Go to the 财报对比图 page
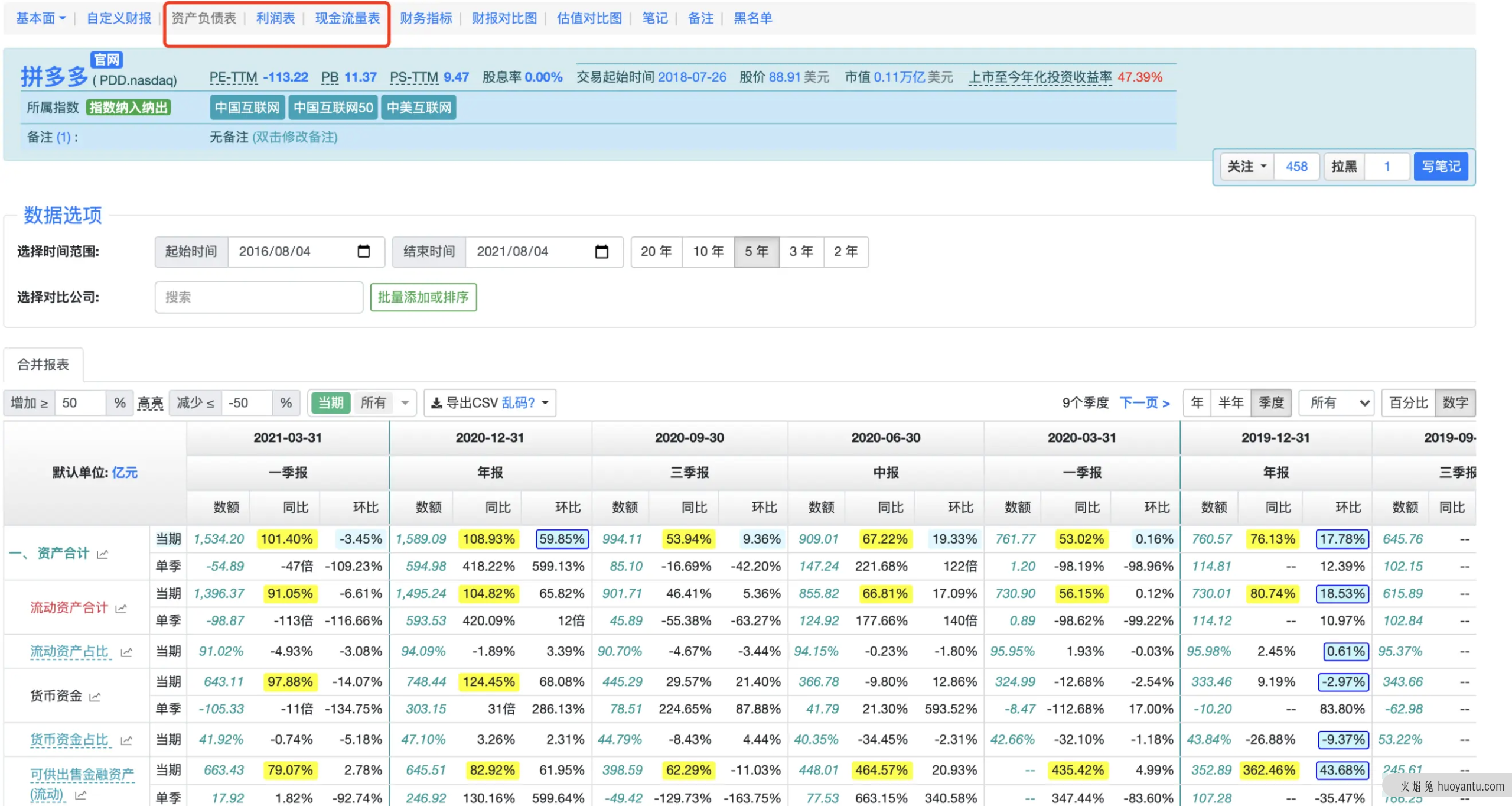The height and width of the screenshot is (806, 1512). [x=504, y=18]
